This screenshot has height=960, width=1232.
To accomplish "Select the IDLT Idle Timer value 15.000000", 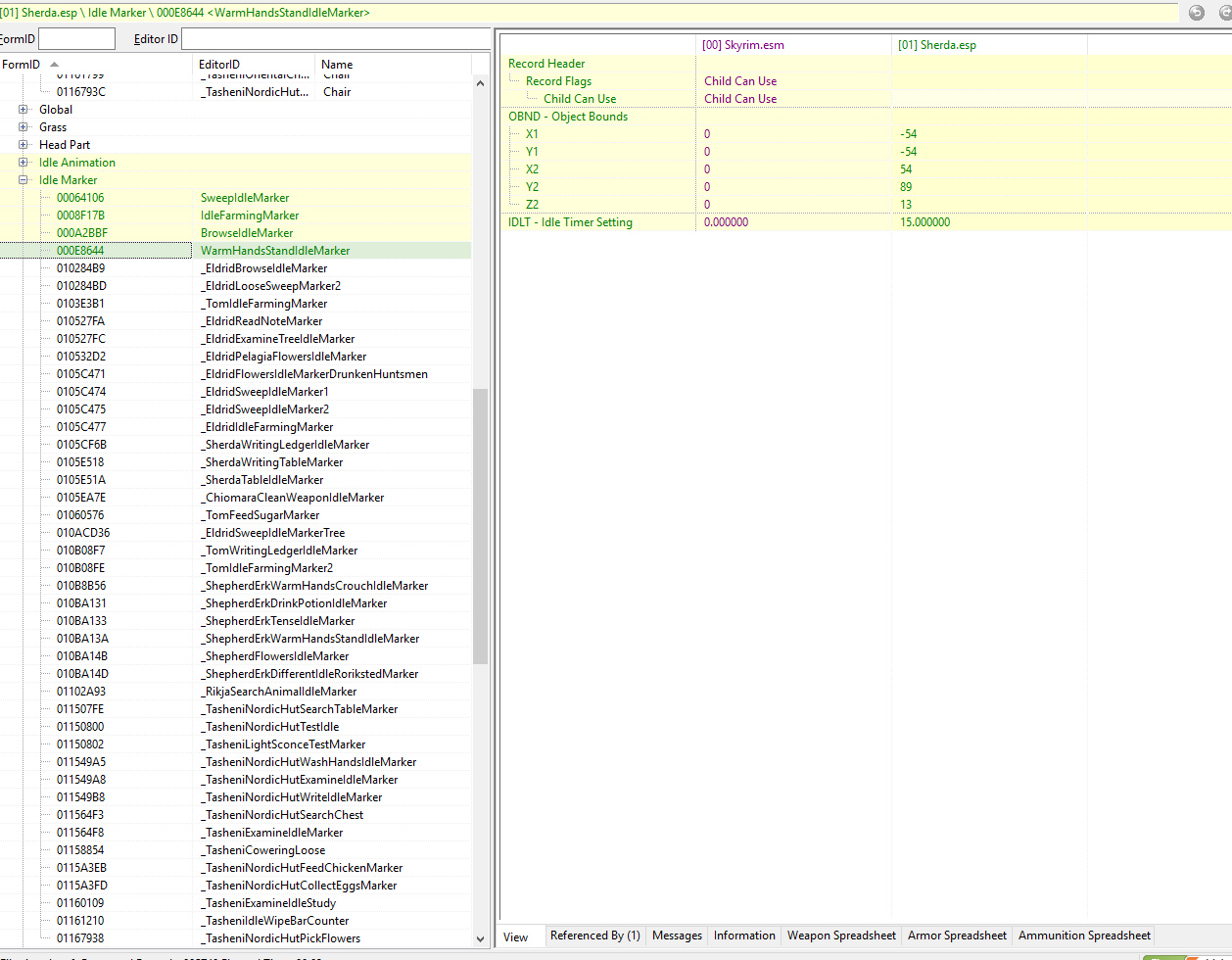I will tap(924, 222).
